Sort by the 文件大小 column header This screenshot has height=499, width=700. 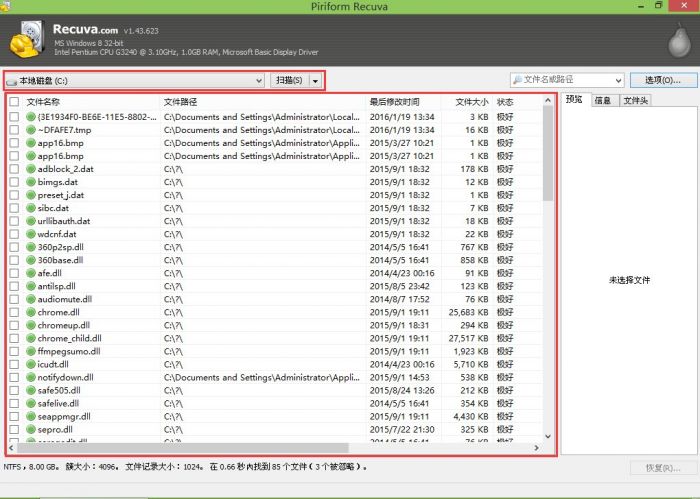(471, 102)
